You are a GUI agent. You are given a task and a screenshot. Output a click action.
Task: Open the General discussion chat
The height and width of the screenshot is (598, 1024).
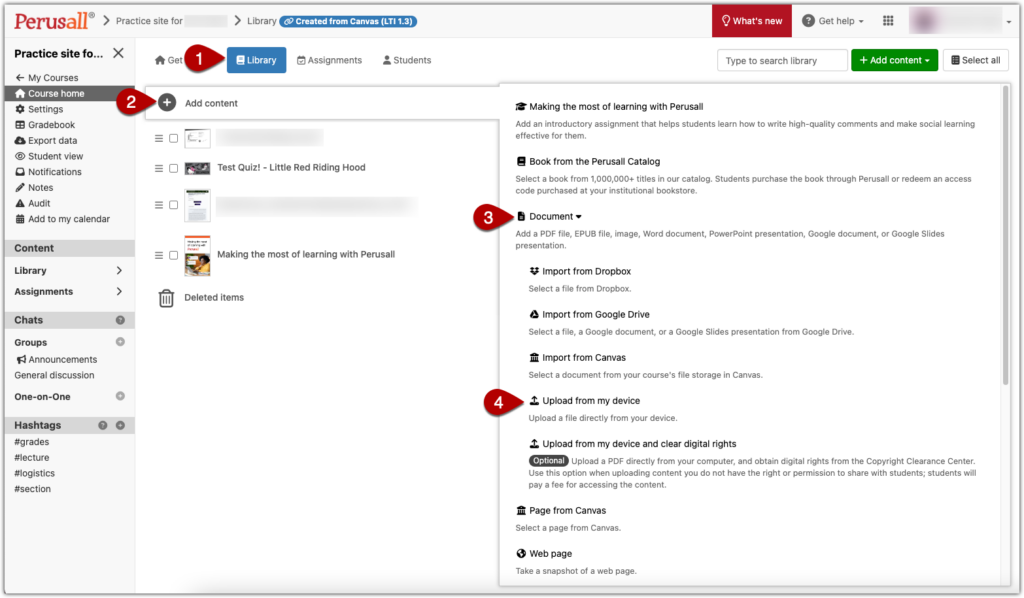[54, 375]
